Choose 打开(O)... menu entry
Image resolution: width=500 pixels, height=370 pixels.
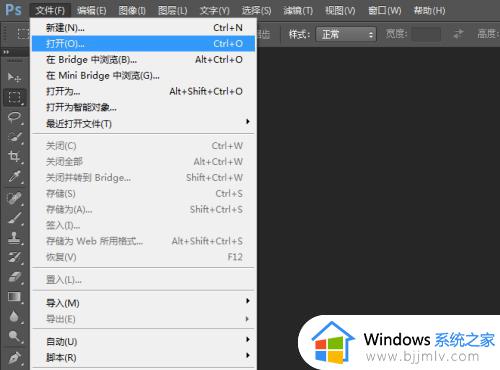(144, 44)
